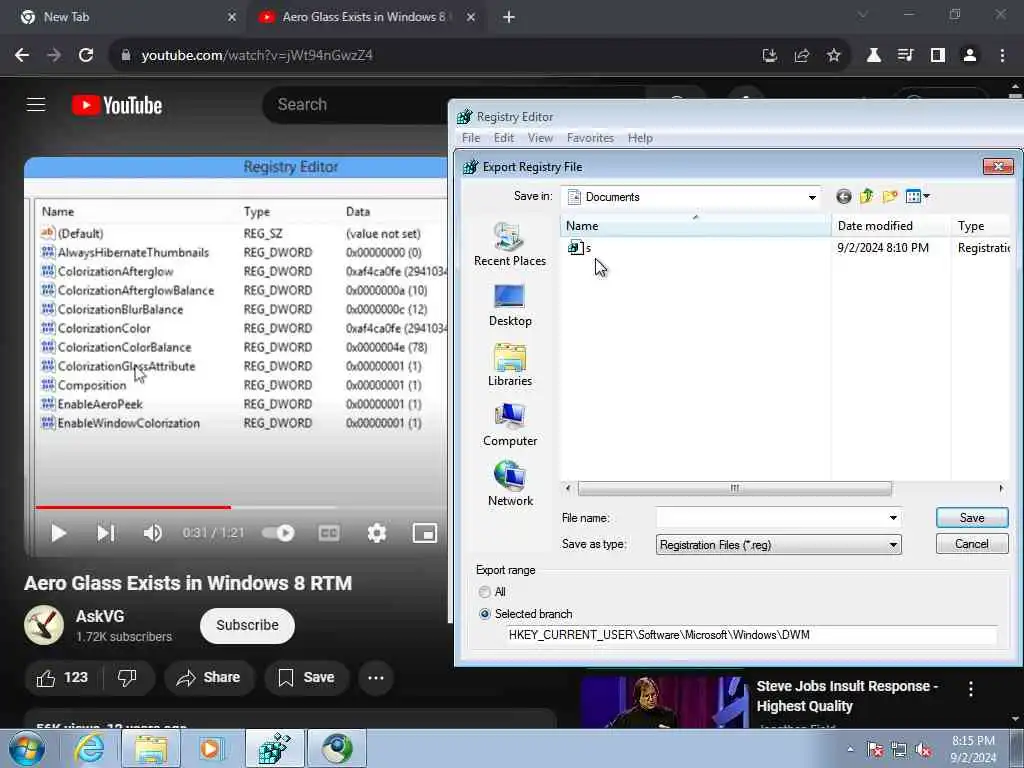Viewport: 1024px width, 768px height.
Task: Edit the selected branch registry path field
Action: (x=752, y=635)
